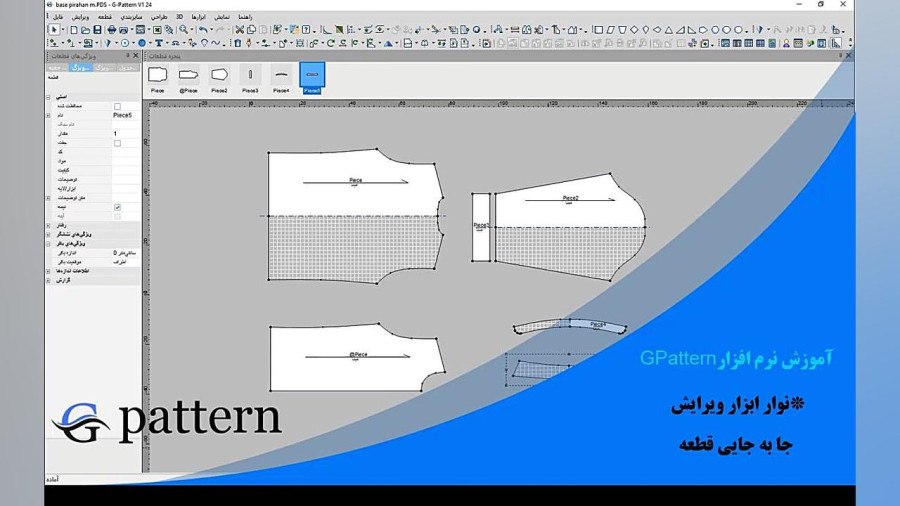
Task: Tick the جفت checkbox
Action: click(x=117, y=143)
